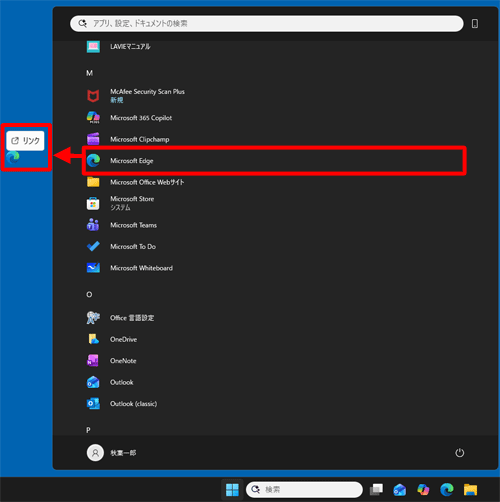
Task: Click the phone link icon beside search
Action: [475, 24]
